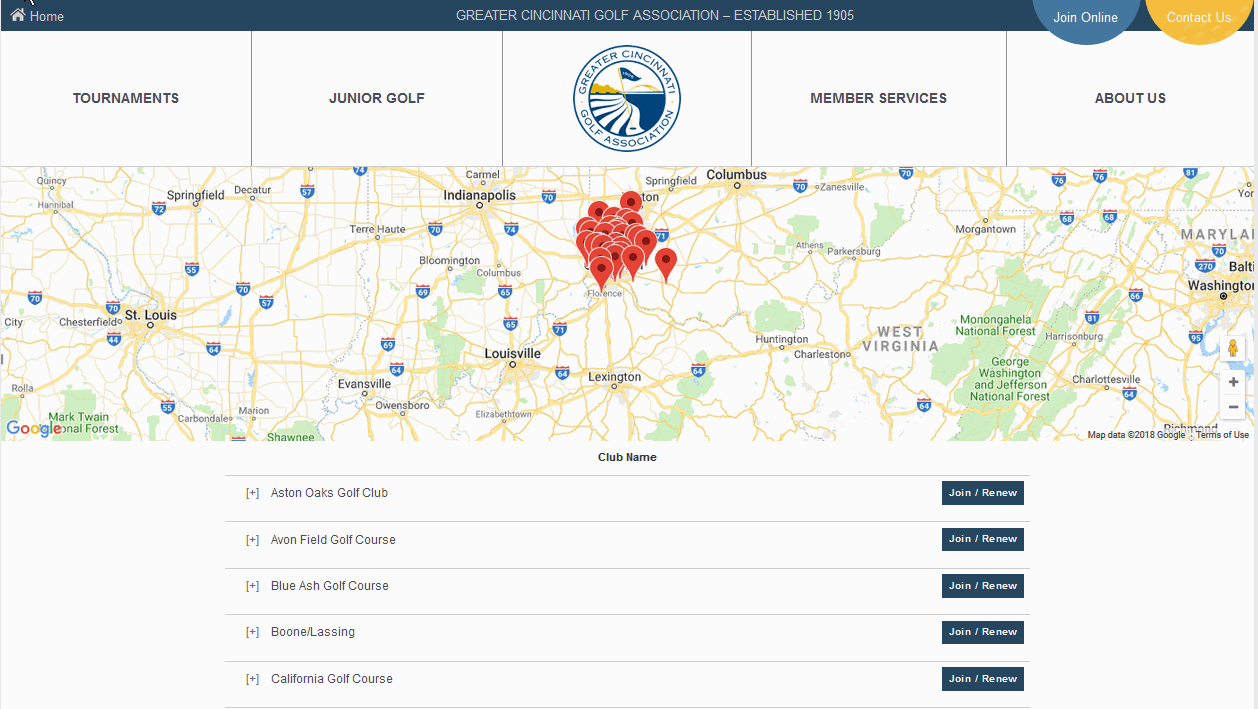
Task: Select the Avon Field Golf Course name
Action: 333,540
